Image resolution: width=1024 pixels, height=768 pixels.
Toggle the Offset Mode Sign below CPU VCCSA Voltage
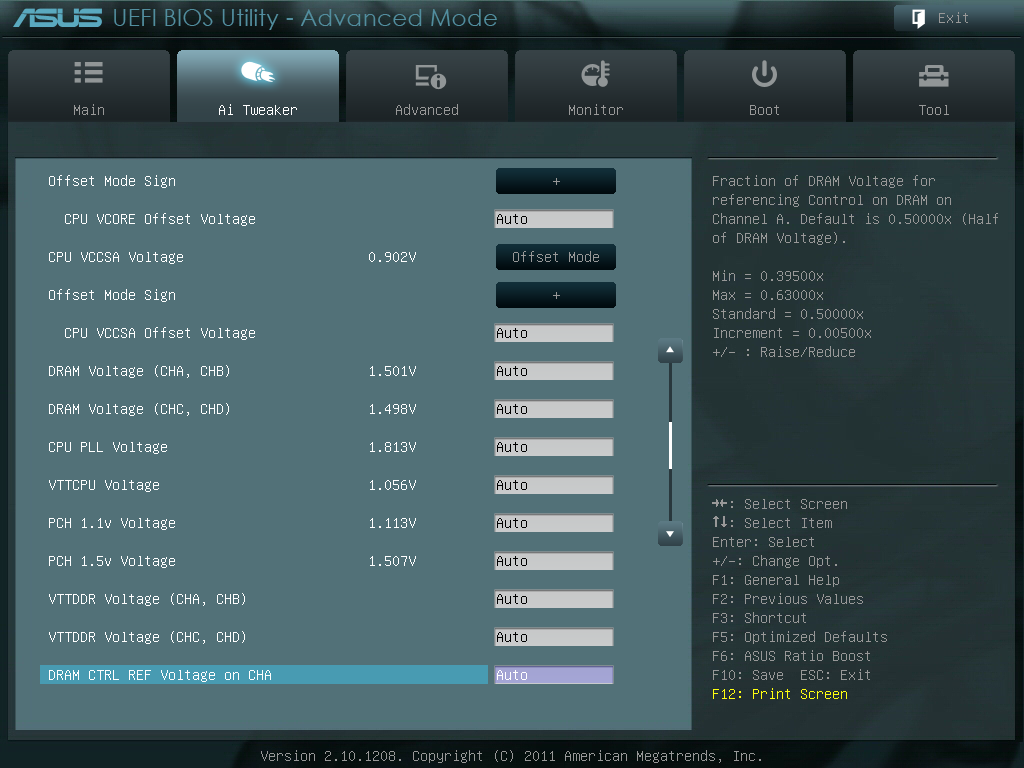click(x=556, y=295)
